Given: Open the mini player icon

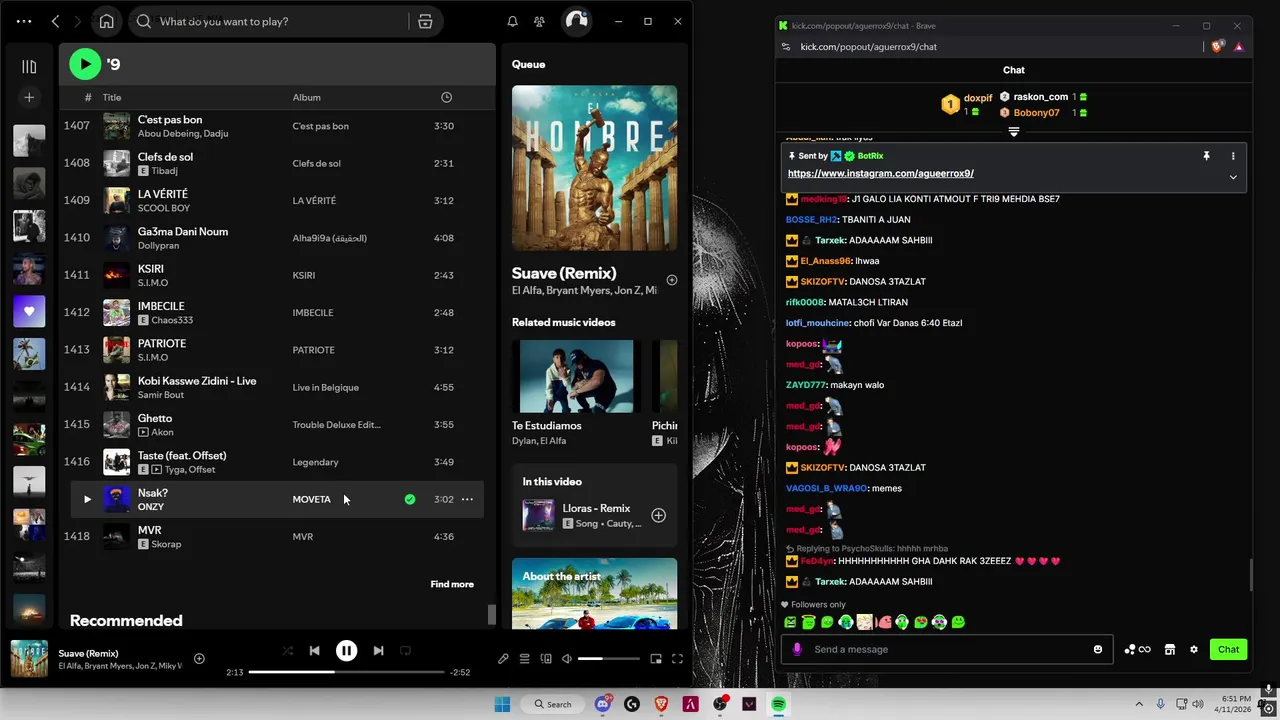Looking at the screenshot, I should pyautogui.click(x=656, y=659).
